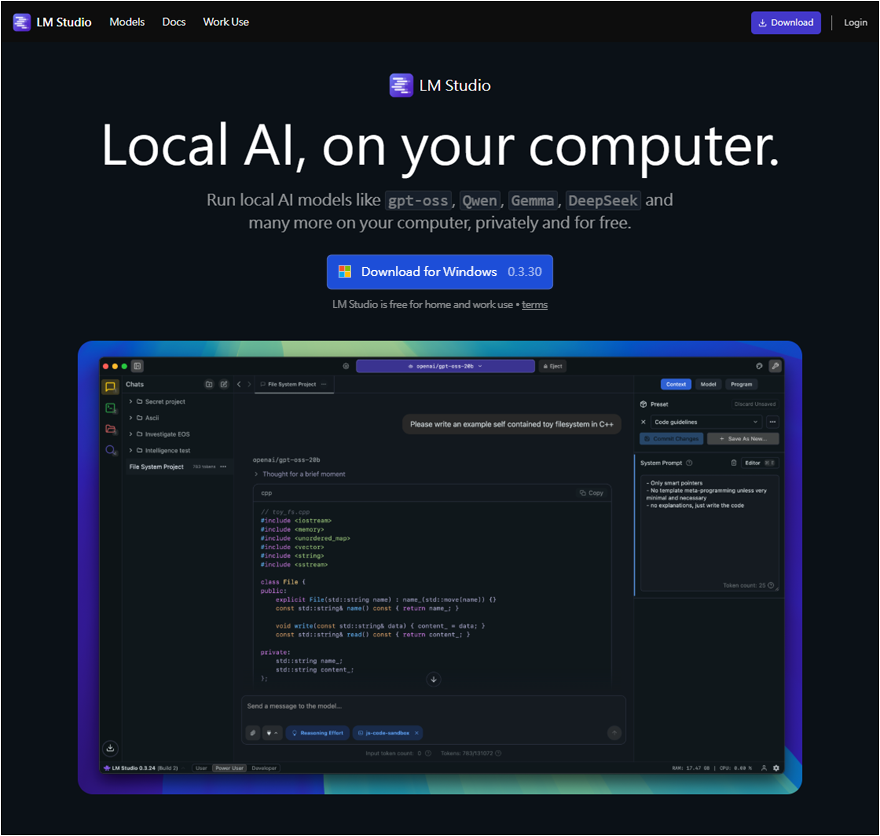Switch to Power User mode
880x836 pixels.
pos(229,768)
